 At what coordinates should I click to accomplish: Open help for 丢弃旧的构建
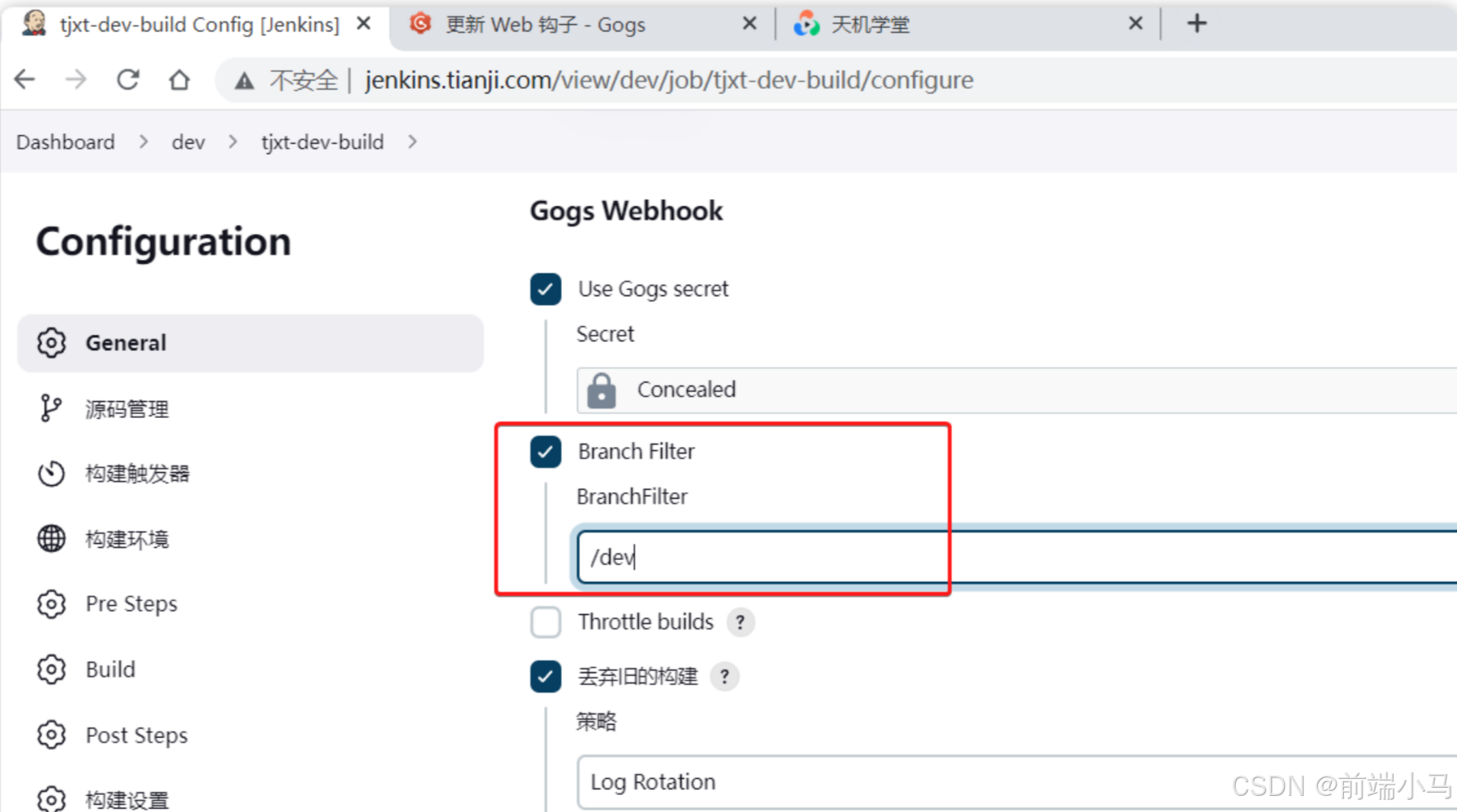(x=724, y=676)
